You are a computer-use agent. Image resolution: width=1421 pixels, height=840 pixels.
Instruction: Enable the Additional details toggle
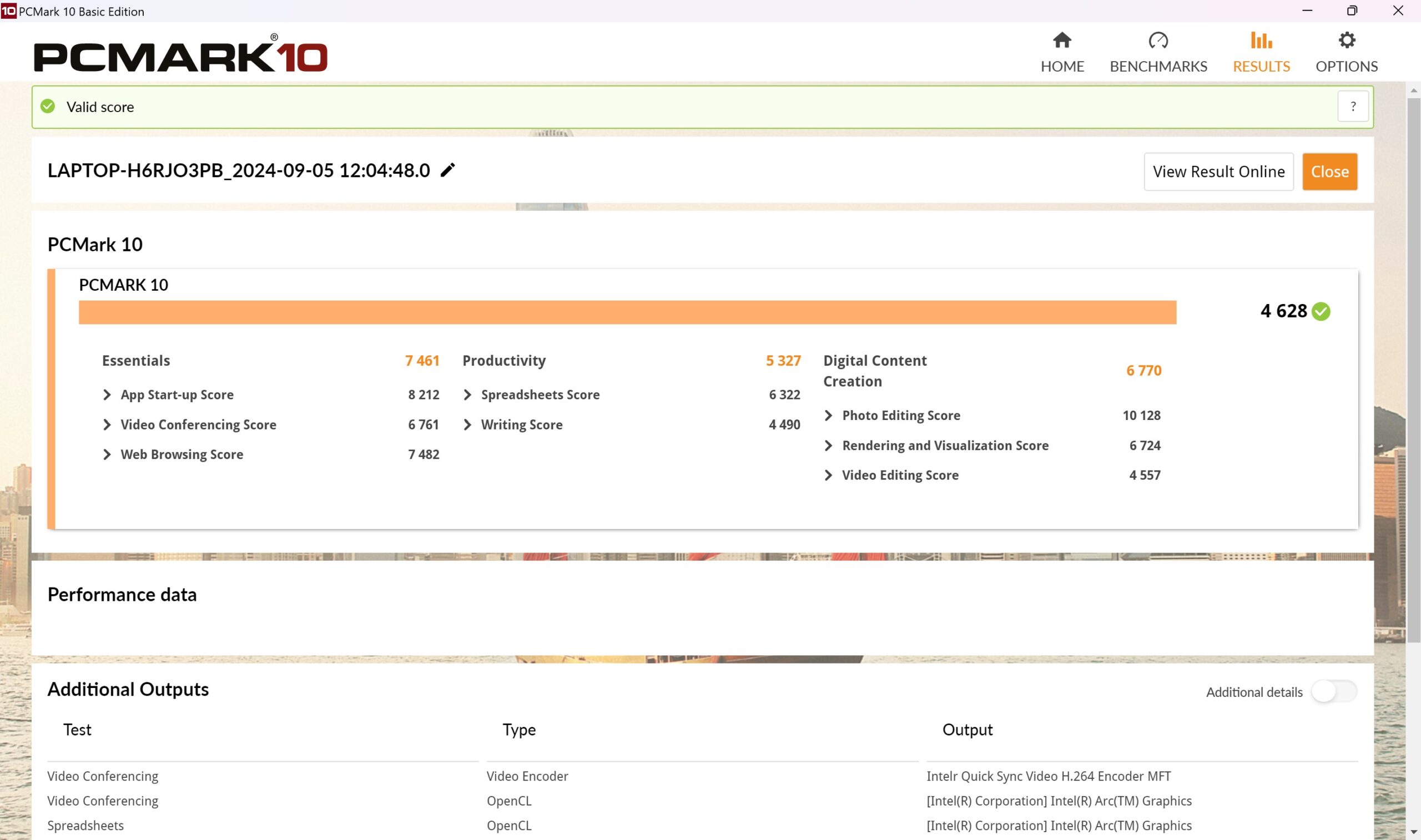pos(1333,691)
